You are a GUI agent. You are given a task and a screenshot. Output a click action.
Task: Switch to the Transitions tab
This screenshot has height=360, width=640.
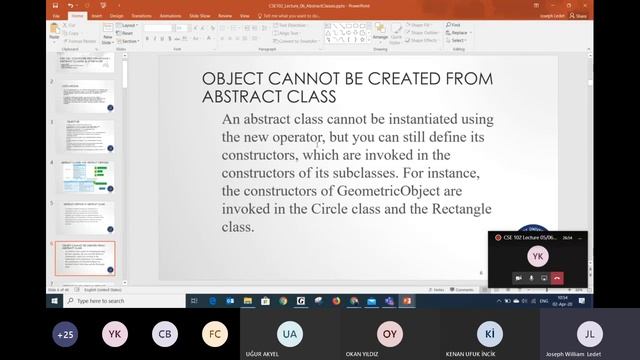(141, 16)
